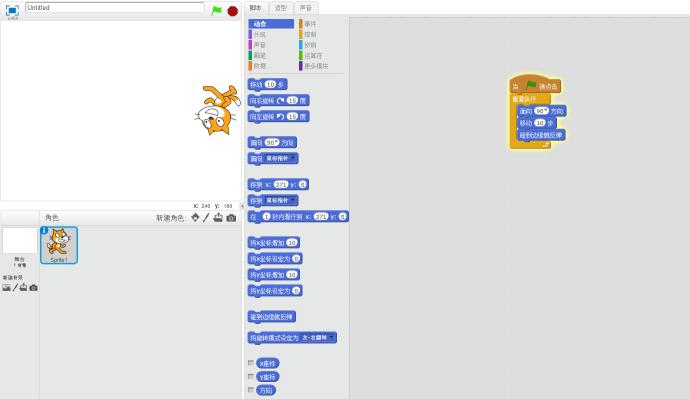Open the 移到 target dropdown block

coord(280,201)
